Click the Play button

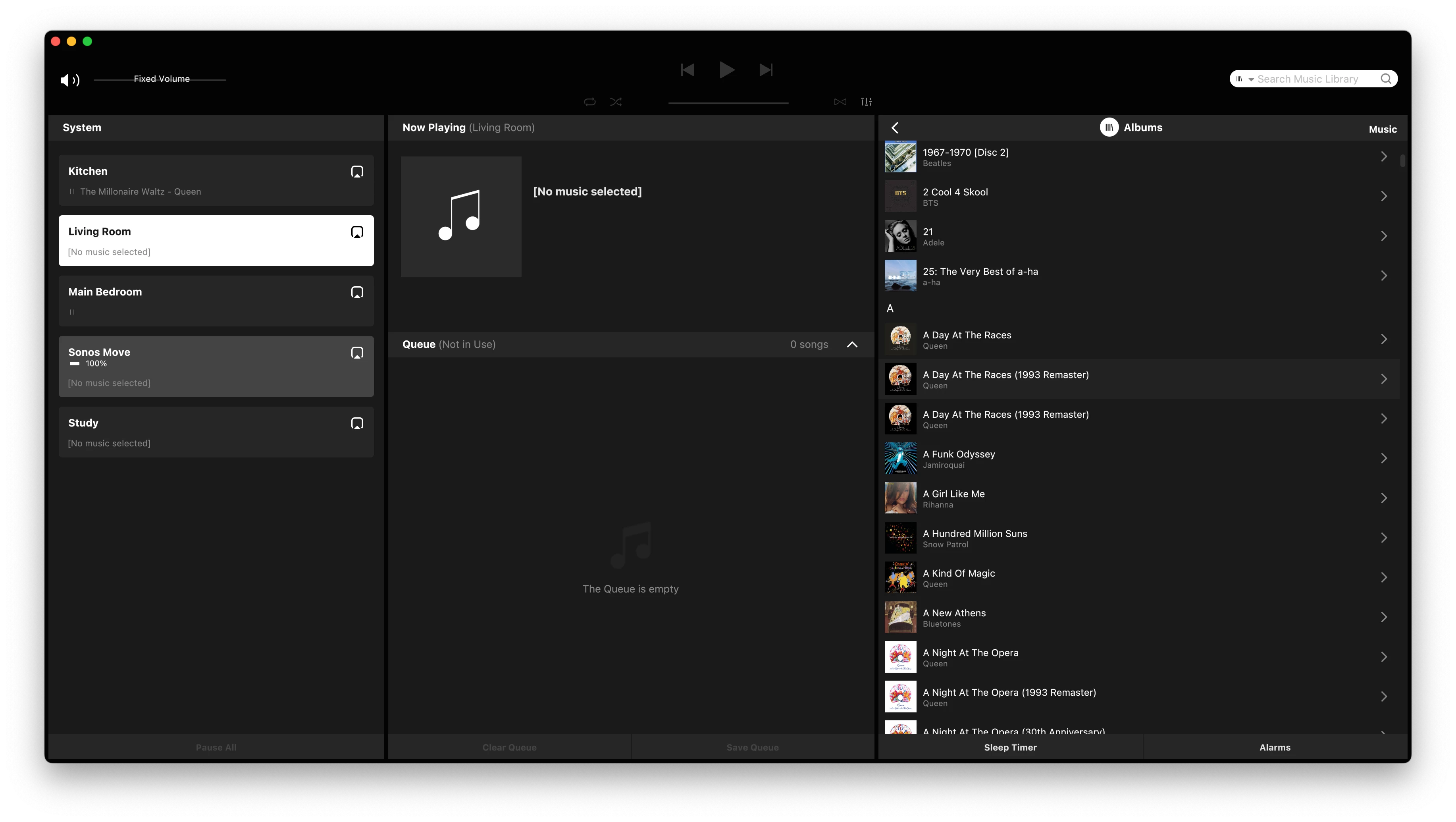[726, 70]
